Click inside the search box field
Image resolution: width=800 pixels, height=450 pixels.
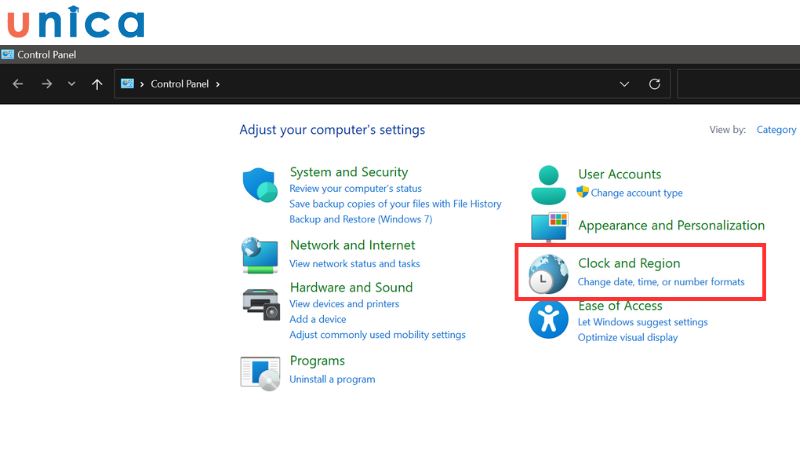738,84
